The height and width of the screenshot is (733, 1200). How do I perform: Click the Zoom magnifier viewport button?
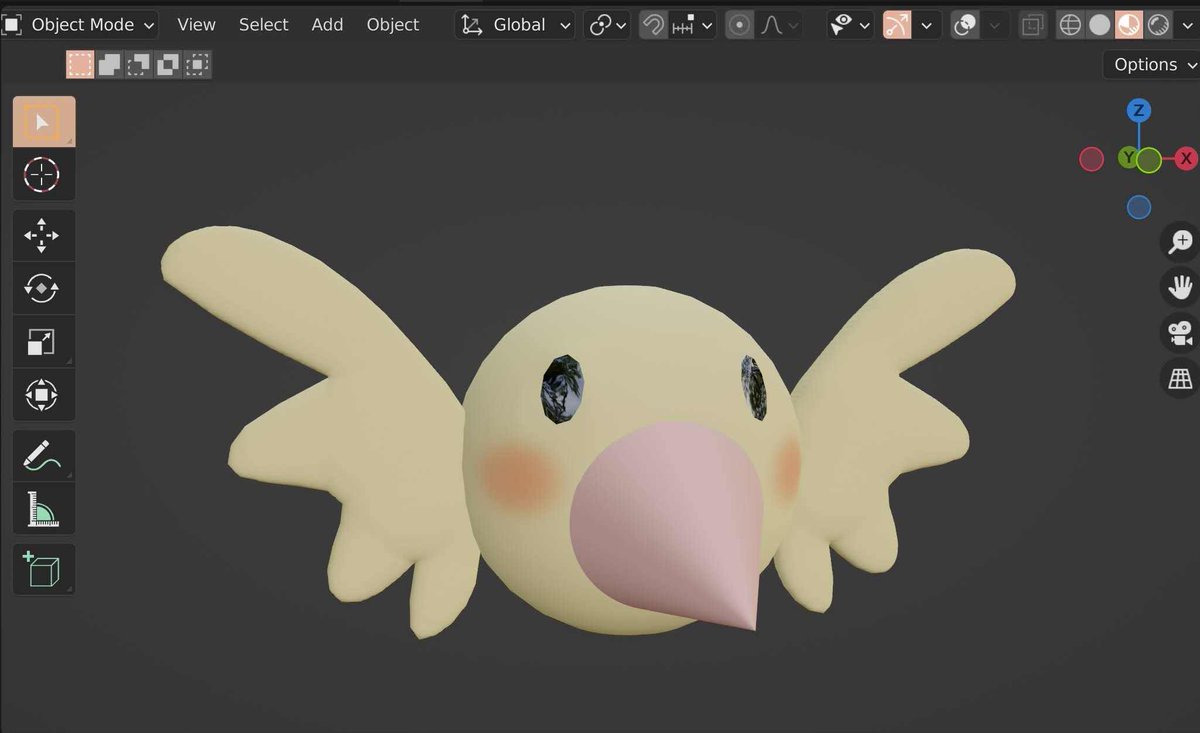tap(1181, 241)
